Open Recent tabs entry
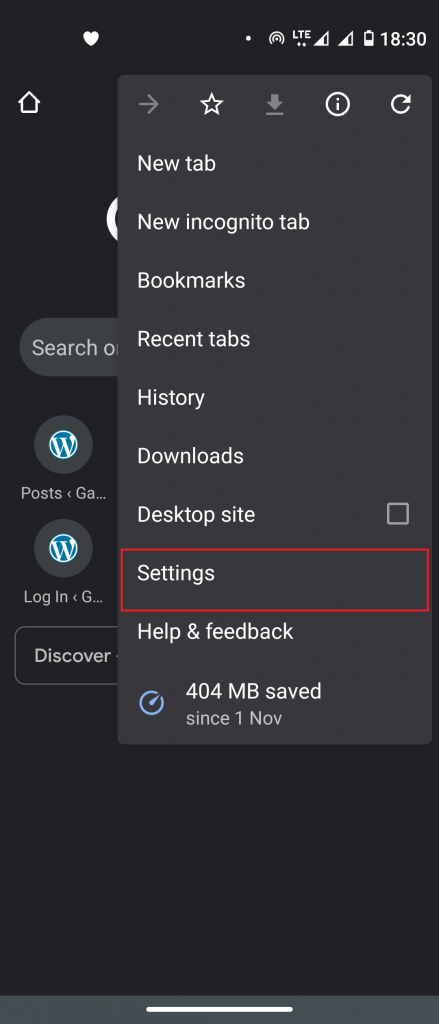The image size is (439, 1024). tap(274, 339)
